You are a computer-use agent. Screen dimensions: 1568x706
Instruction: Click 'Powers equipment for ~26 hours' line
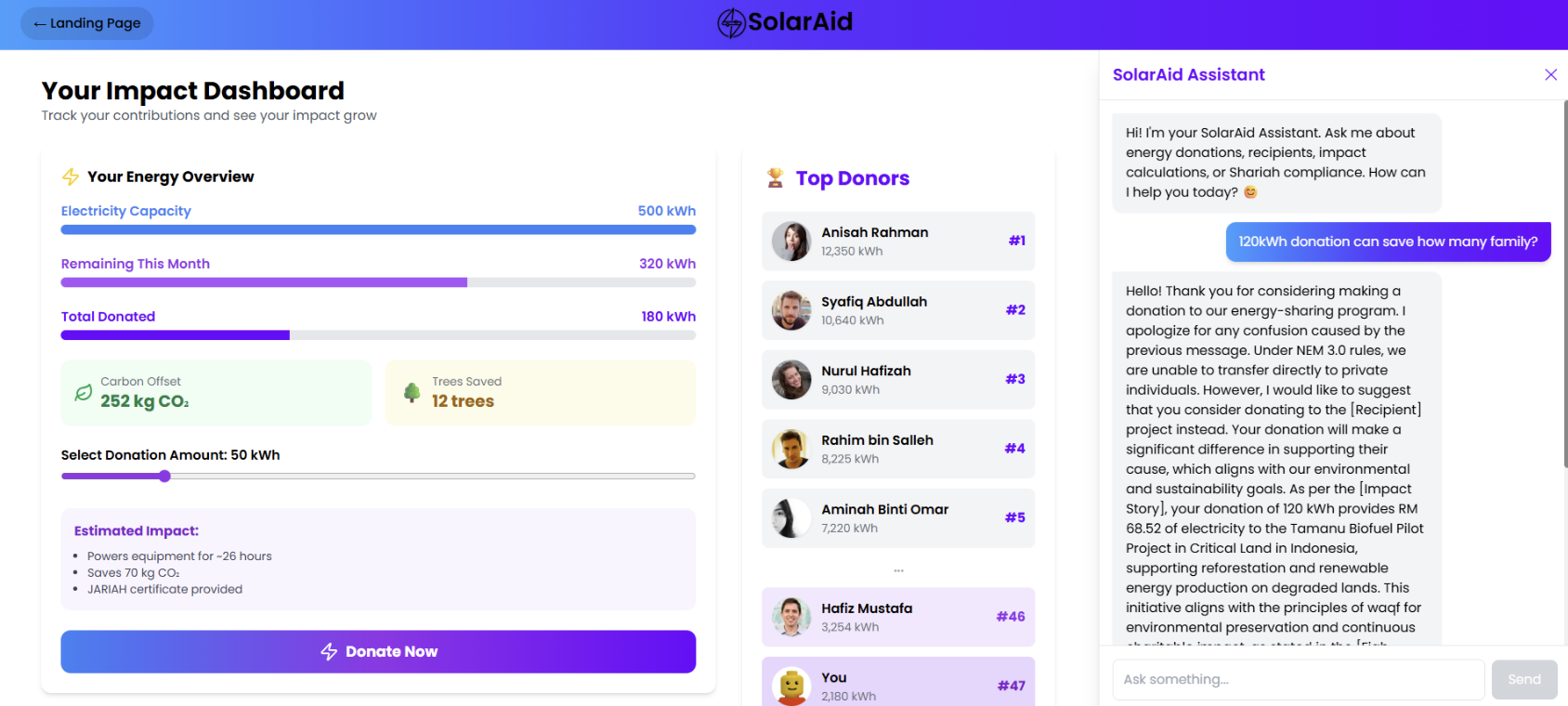pos(179,556)
